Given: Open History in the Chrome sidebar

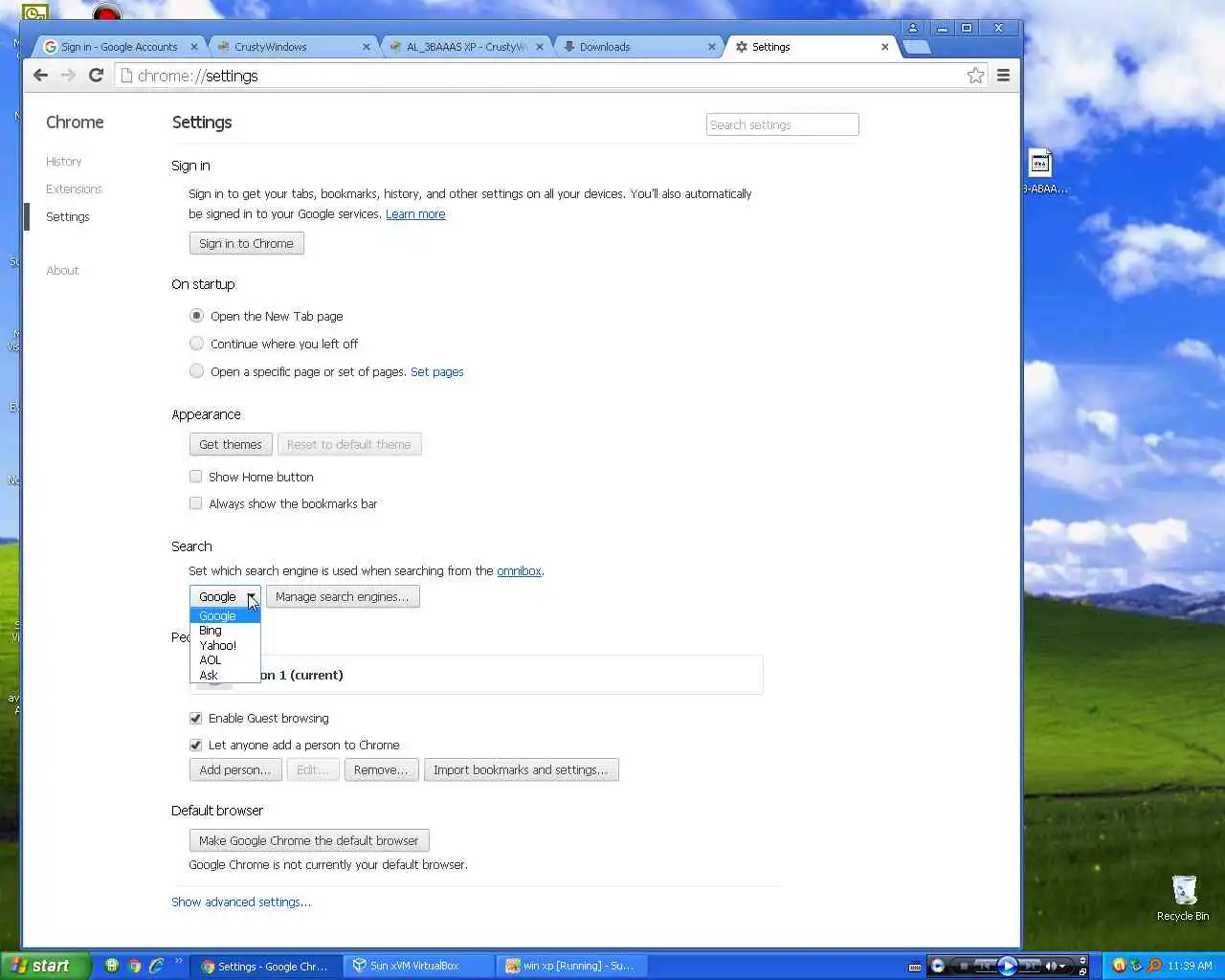Looking at the screenshot, I should (64, 162).
